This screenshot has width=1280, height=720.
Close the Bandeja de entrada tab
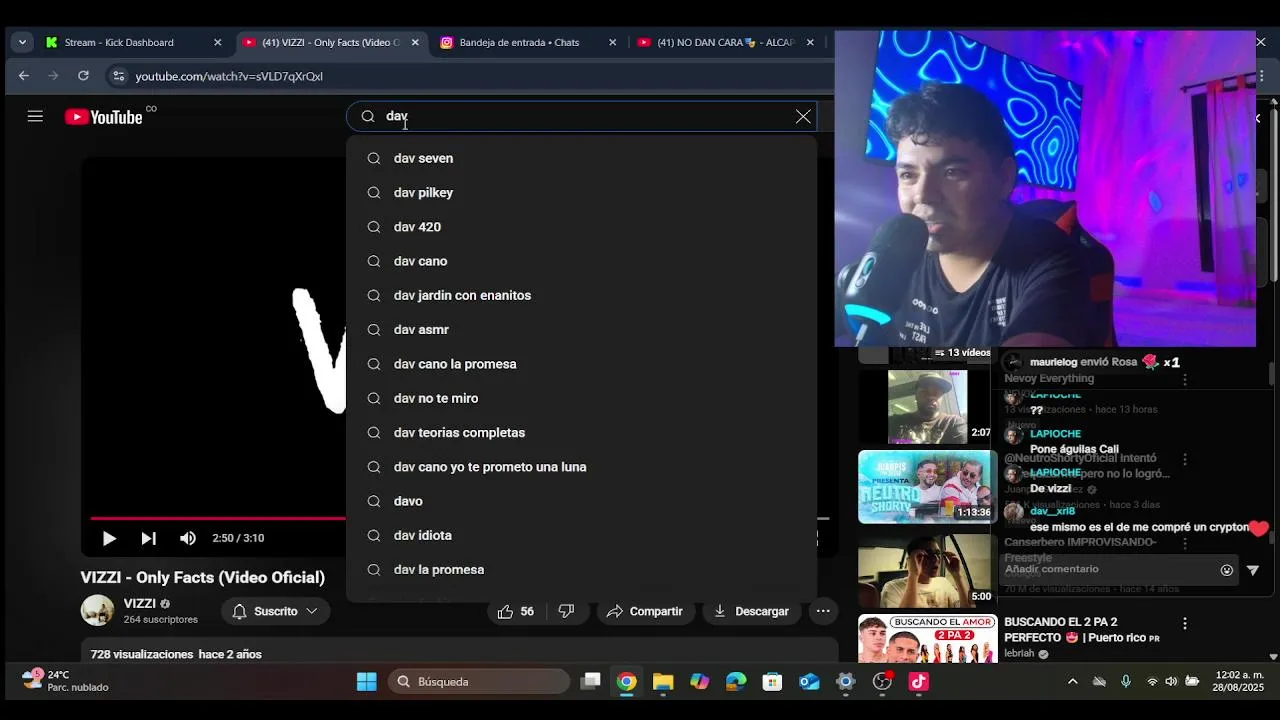point(613,43)
